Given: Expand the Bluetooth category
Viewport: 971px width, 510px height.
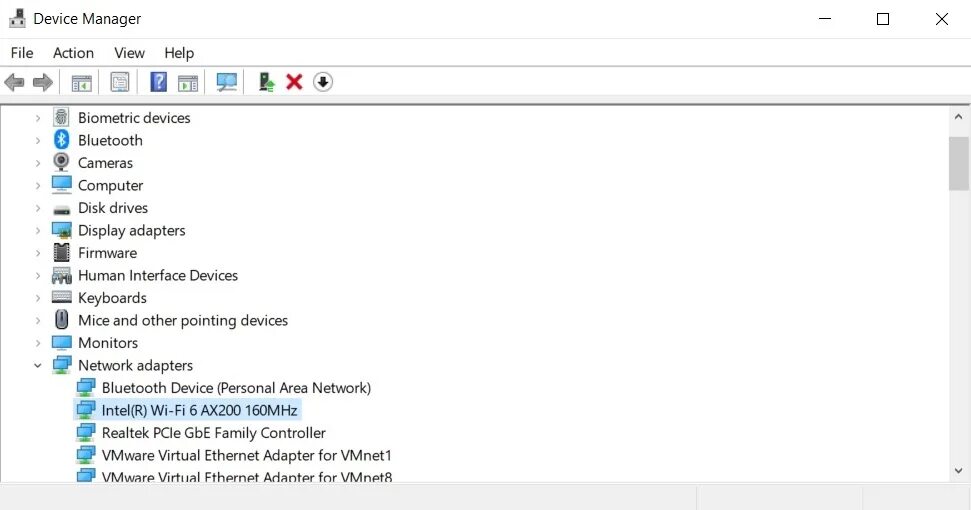Looking at the screenshot, I should (38, 141).
